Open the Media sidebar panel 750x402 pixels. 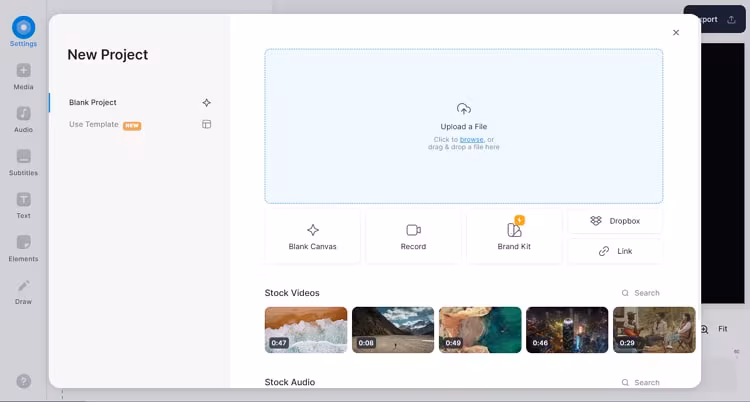(23, 77)
